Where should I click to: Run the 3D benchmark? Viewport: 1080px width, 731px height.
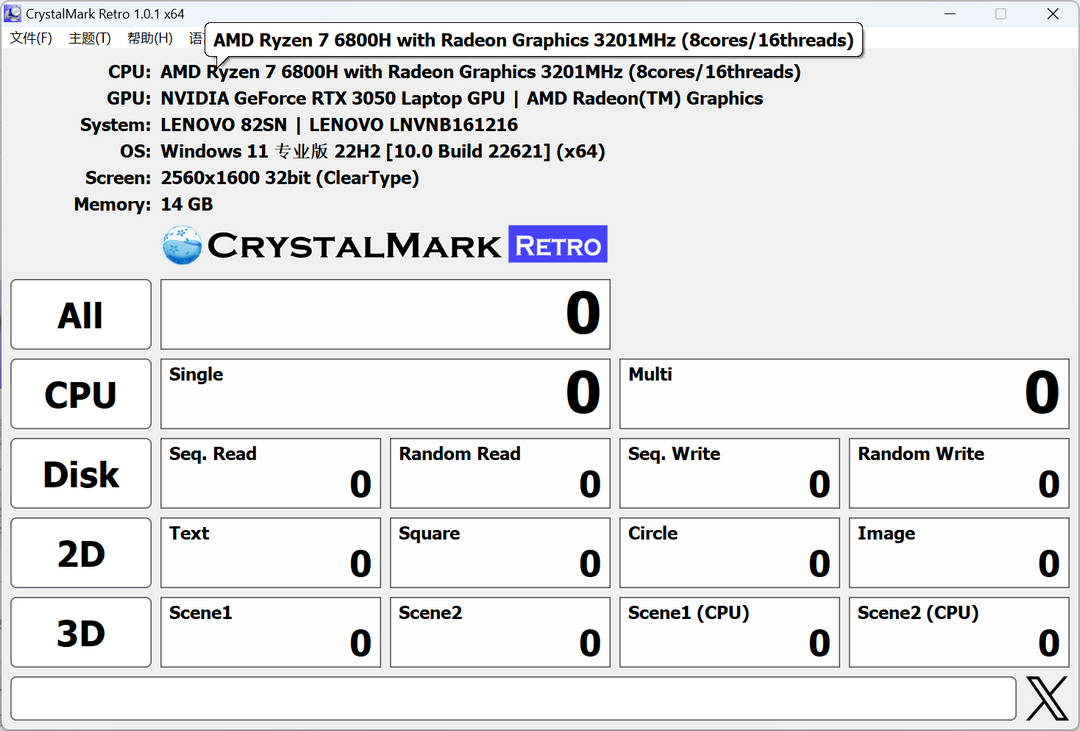point(80,632)
